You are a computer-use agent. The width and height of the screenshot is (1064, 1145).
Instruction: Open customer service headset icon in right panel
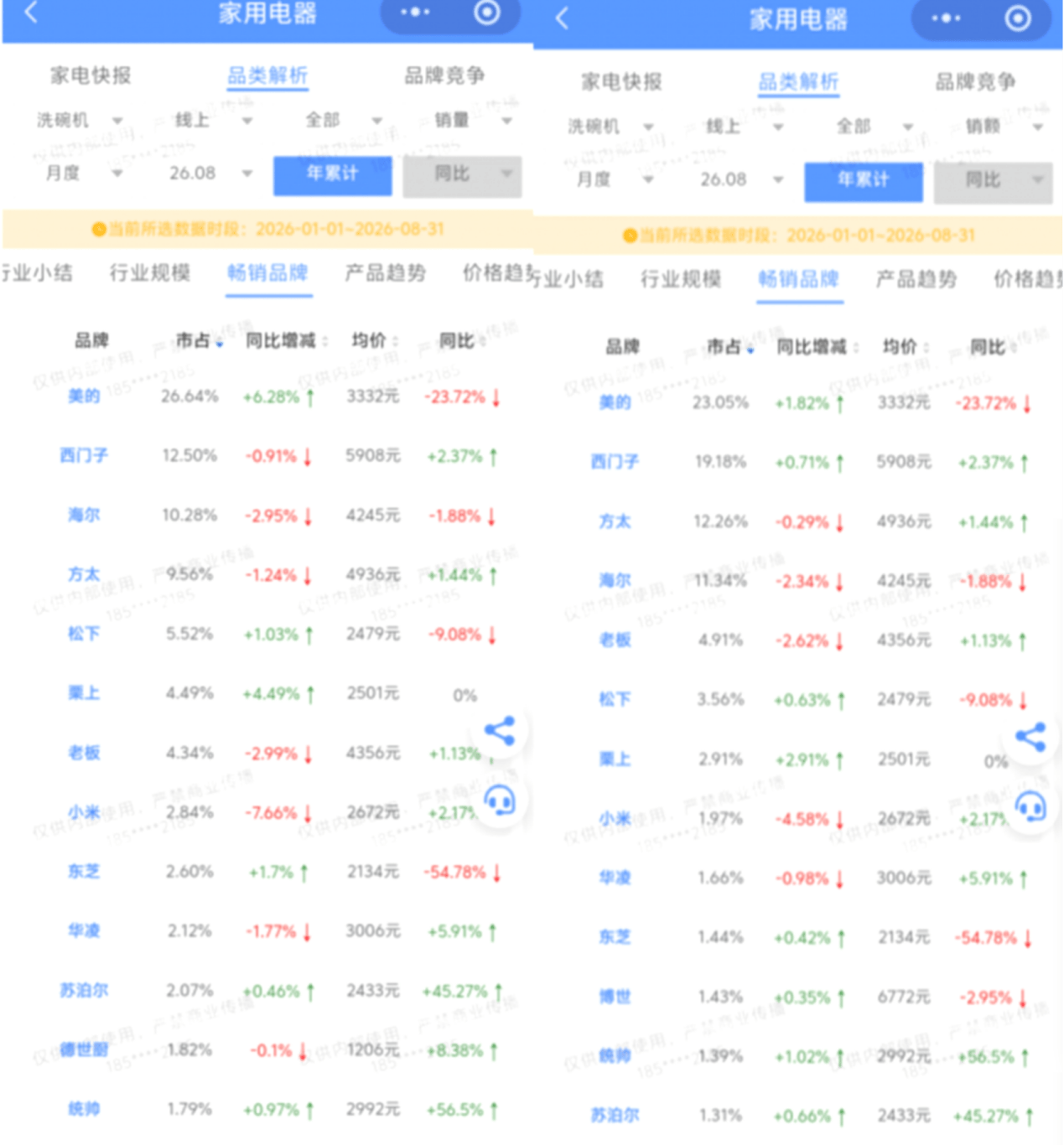click(1030, 808)
